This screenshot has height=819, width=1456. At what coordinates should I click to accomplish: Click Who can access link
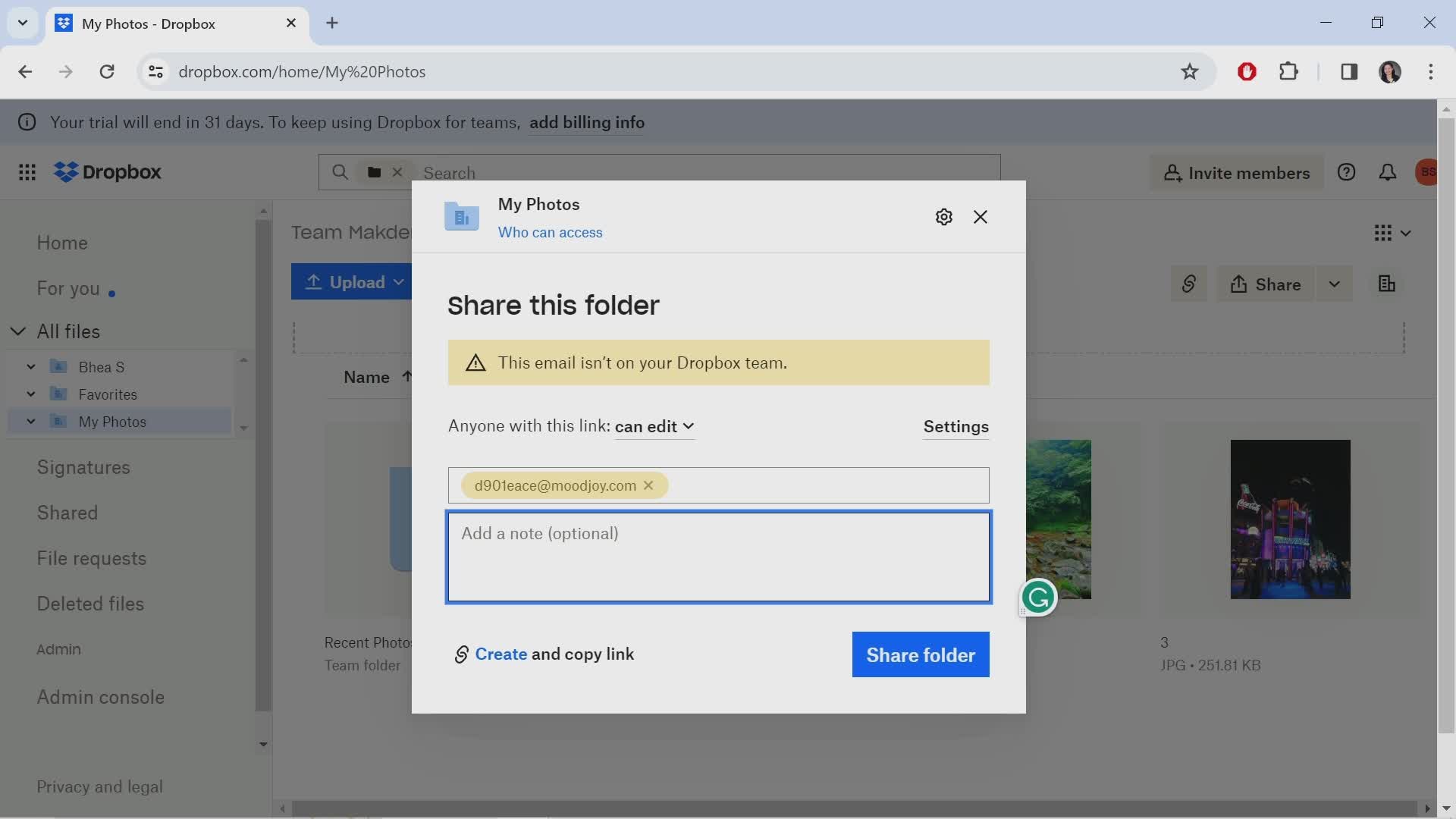pyautogui.click(x=550, y=233)
